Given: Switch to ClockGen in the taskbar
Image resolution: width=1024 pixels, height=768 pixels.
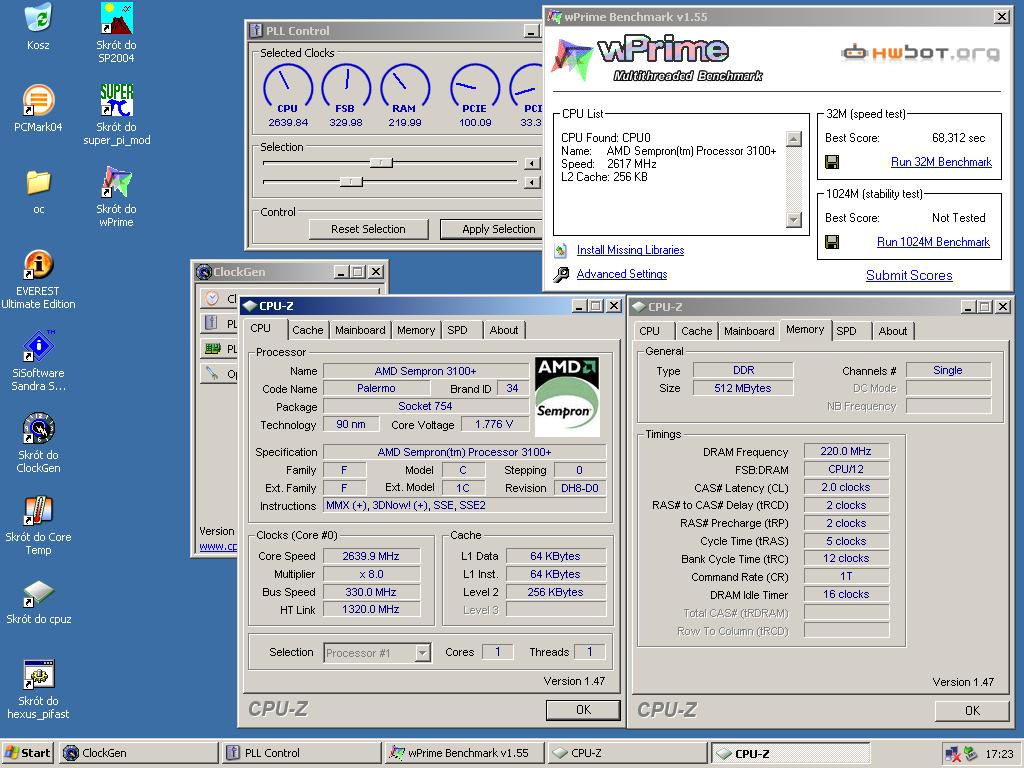Looking at the screenshot, I should 138,753.
